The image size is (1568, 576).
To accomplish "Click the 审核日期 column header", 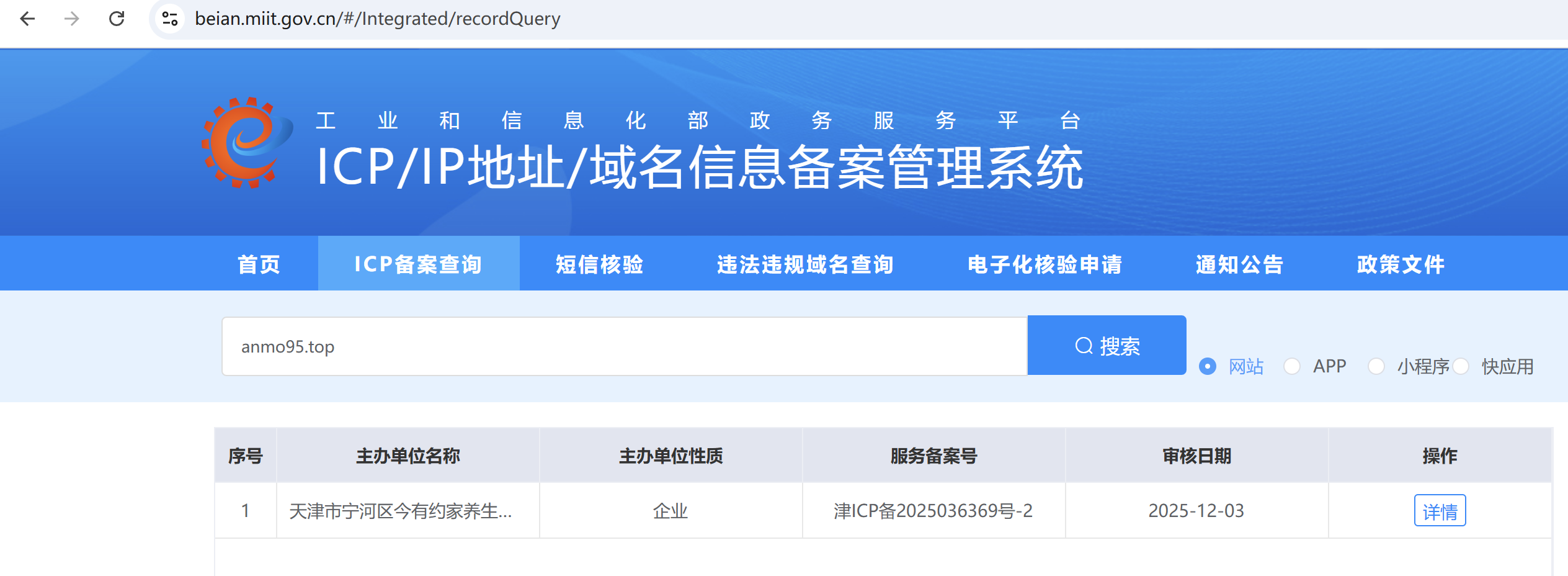I will coord(1197,456).
